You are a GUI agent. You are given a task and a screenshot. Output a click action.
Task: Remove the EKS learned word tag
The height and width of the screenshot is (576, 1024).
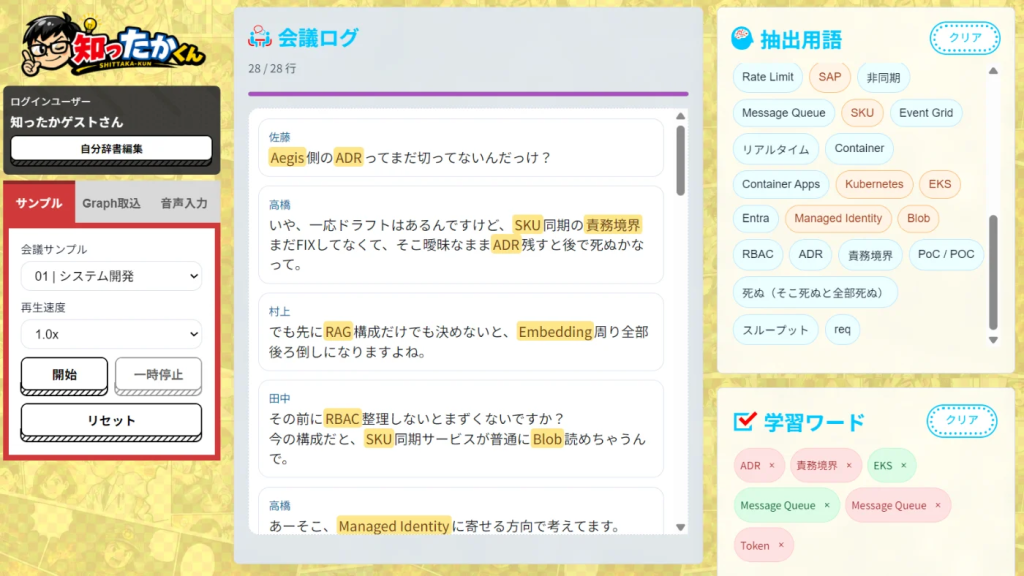tap(904, 466)
